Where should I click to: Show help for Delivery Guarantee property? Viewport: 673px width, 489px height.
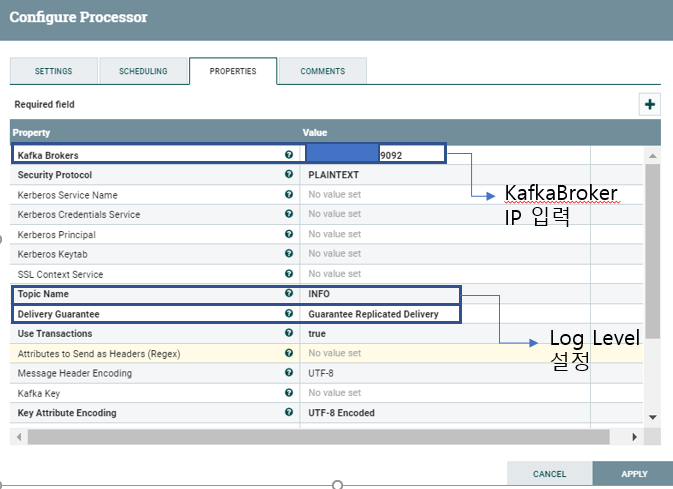(x=289, y=313)
